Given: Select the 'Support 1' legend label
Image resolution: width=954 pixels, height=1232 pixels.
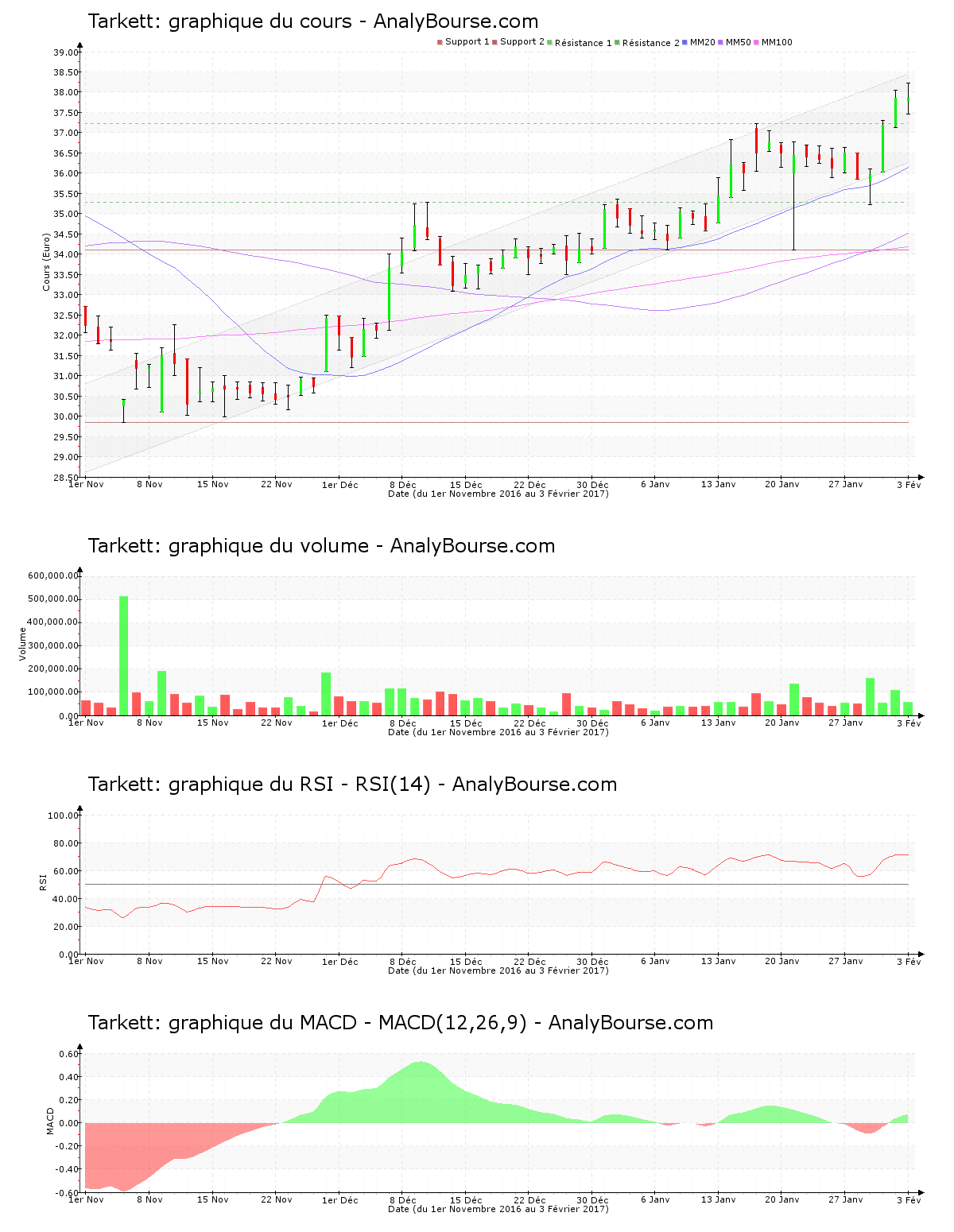Looking at the screenshot, I should point(467,42).
